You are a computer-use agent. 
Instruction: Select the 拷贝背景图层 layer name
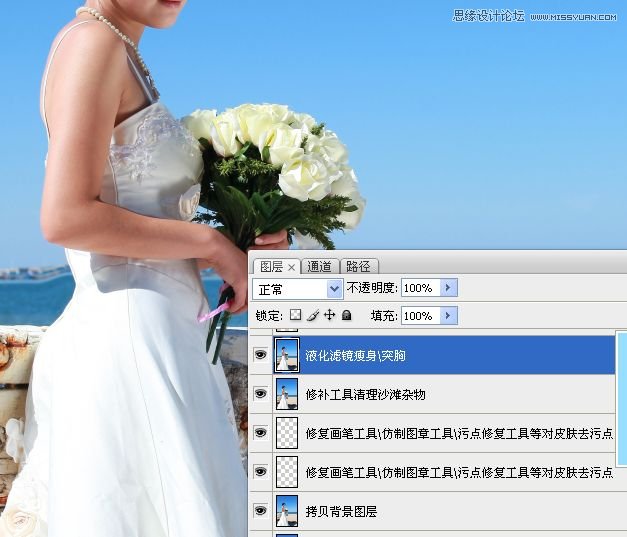point(341,511)
